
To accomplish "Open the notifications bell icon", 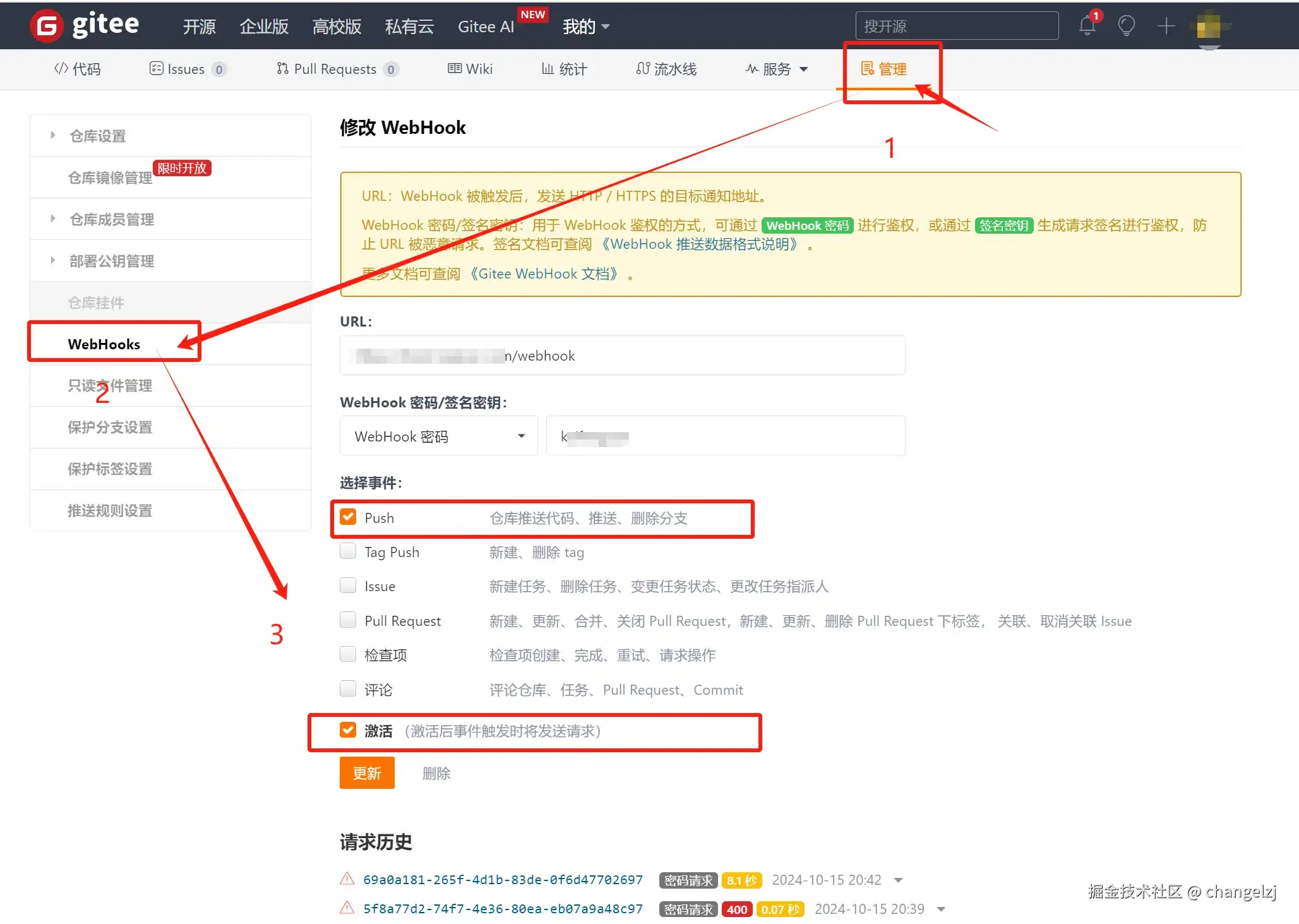I will point(1087,26).
